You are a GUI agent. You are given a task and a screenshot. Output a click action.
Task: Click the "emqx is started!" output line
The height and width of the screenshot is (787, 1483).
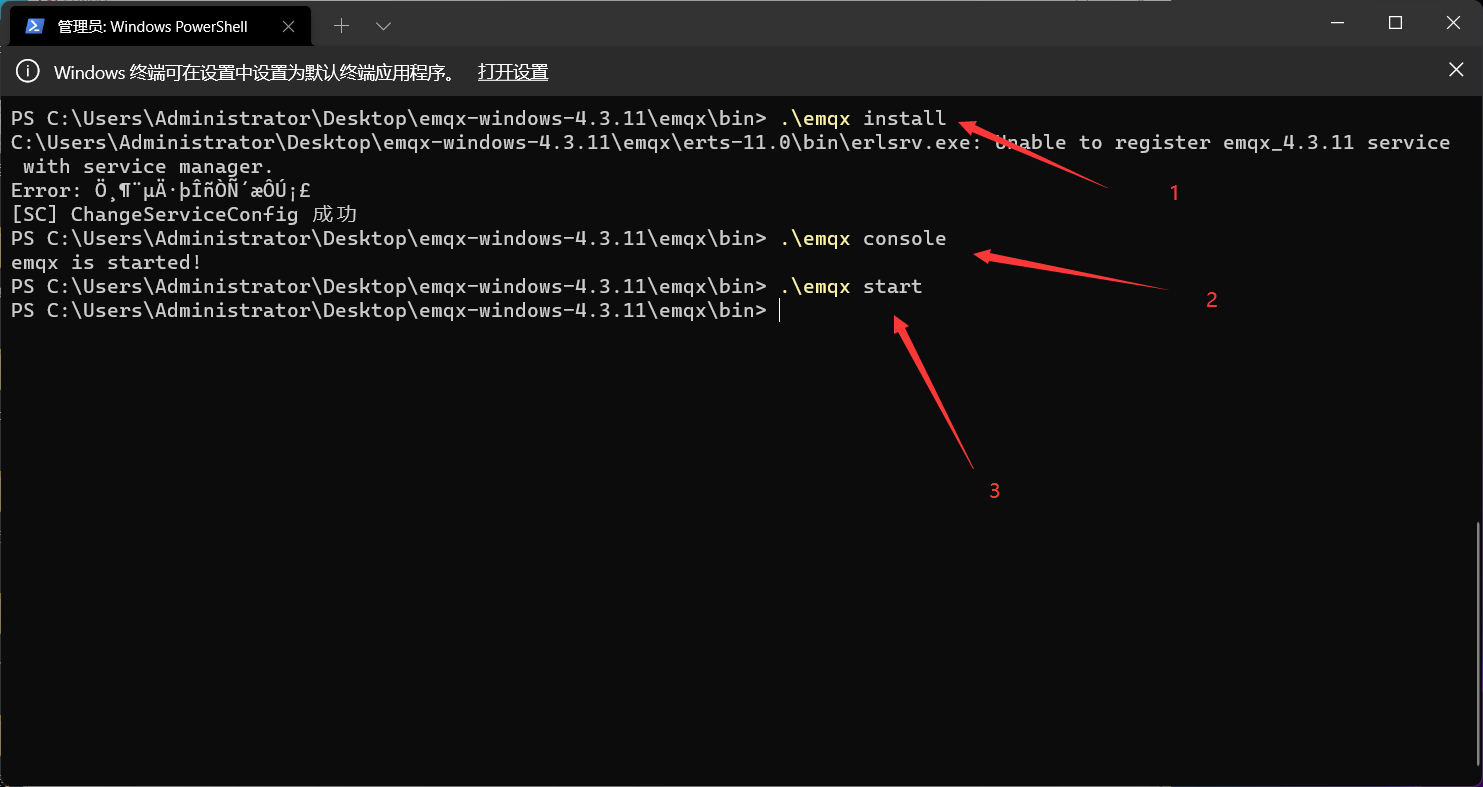click(x=106, y=262)
